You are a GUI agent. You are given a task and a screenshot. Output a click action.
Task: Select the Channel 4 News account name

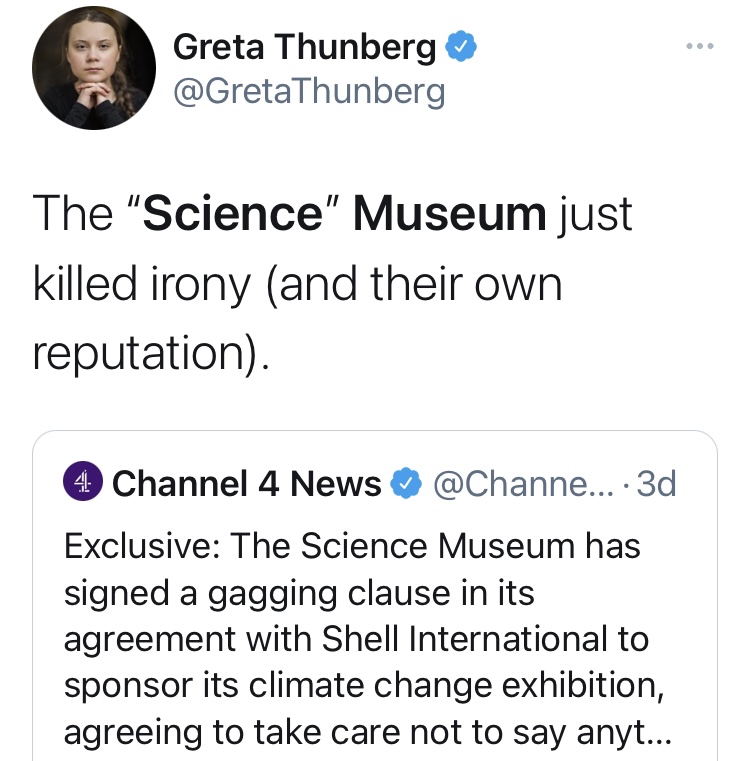pos(247,484)
